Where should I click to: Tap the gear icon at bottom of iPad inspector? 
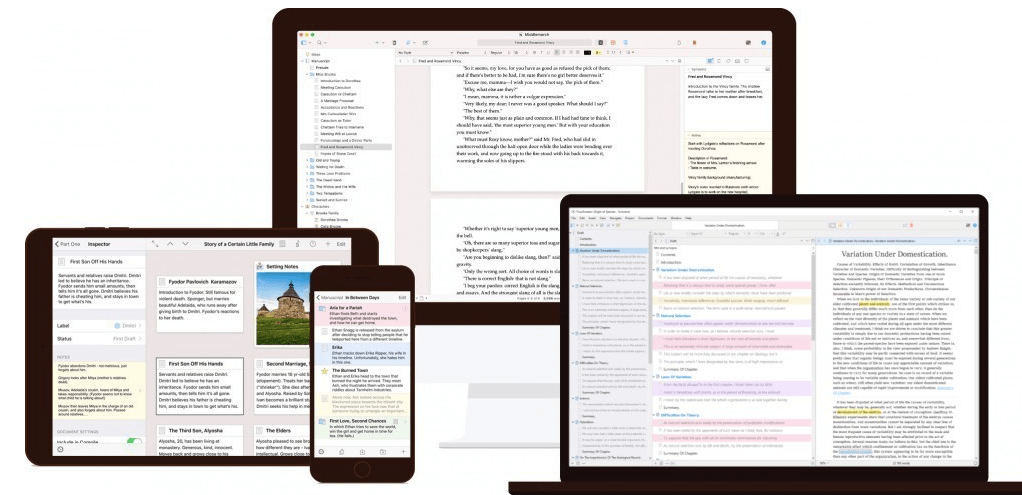tap(60, 449)
